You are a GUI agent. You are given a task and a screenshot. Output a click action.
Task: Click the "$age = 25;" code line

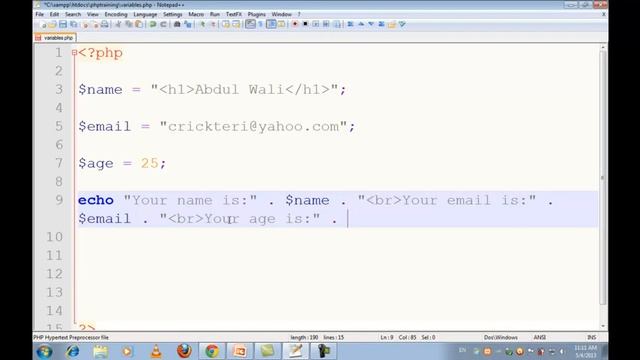coord(122,163)
